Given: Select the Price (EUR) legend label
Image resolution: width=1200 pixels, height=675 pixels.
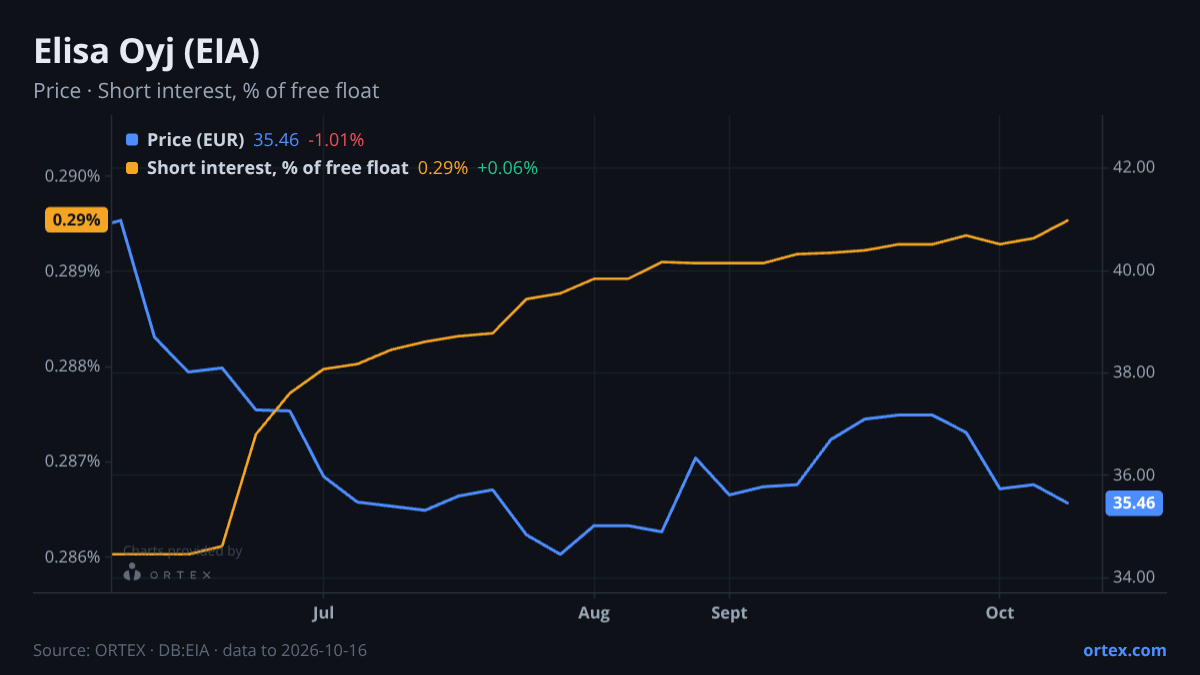Looking at the screenshot, I should coord(196,140).
